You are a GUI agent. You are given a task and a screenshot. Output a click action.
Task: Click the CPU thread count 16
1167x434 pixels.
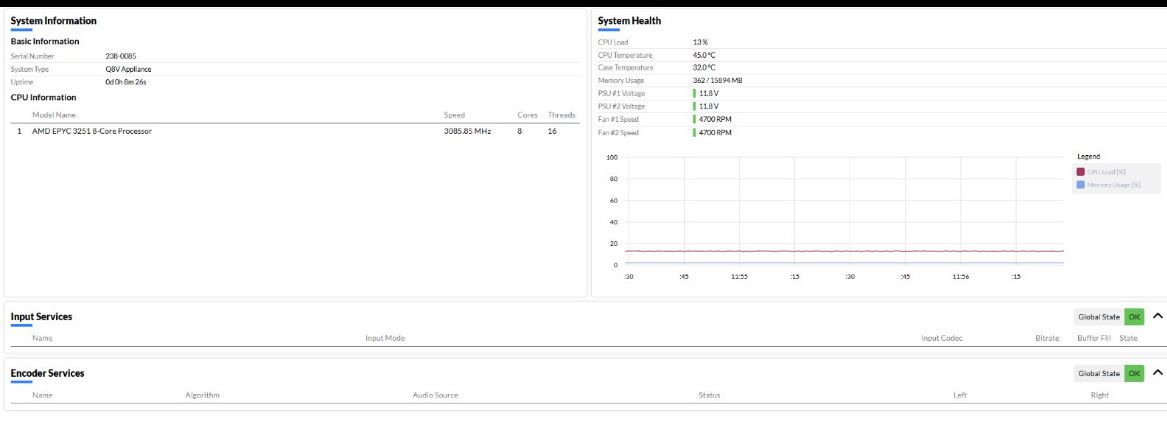[x=552, y=131]
